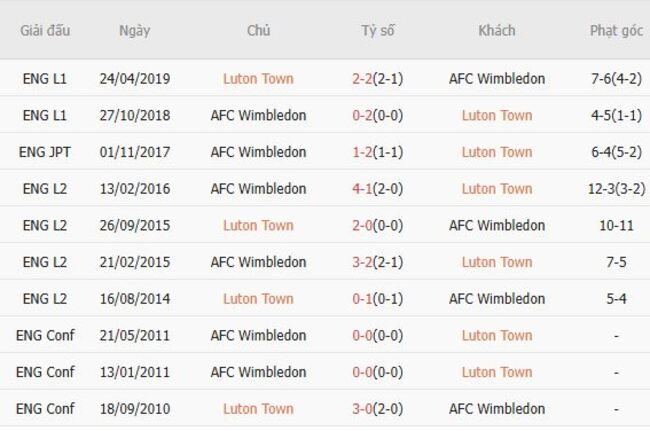This screenshot has width=650, height=431.
Task: Click the "Phạt góc" column header
Action: [615, 30]
